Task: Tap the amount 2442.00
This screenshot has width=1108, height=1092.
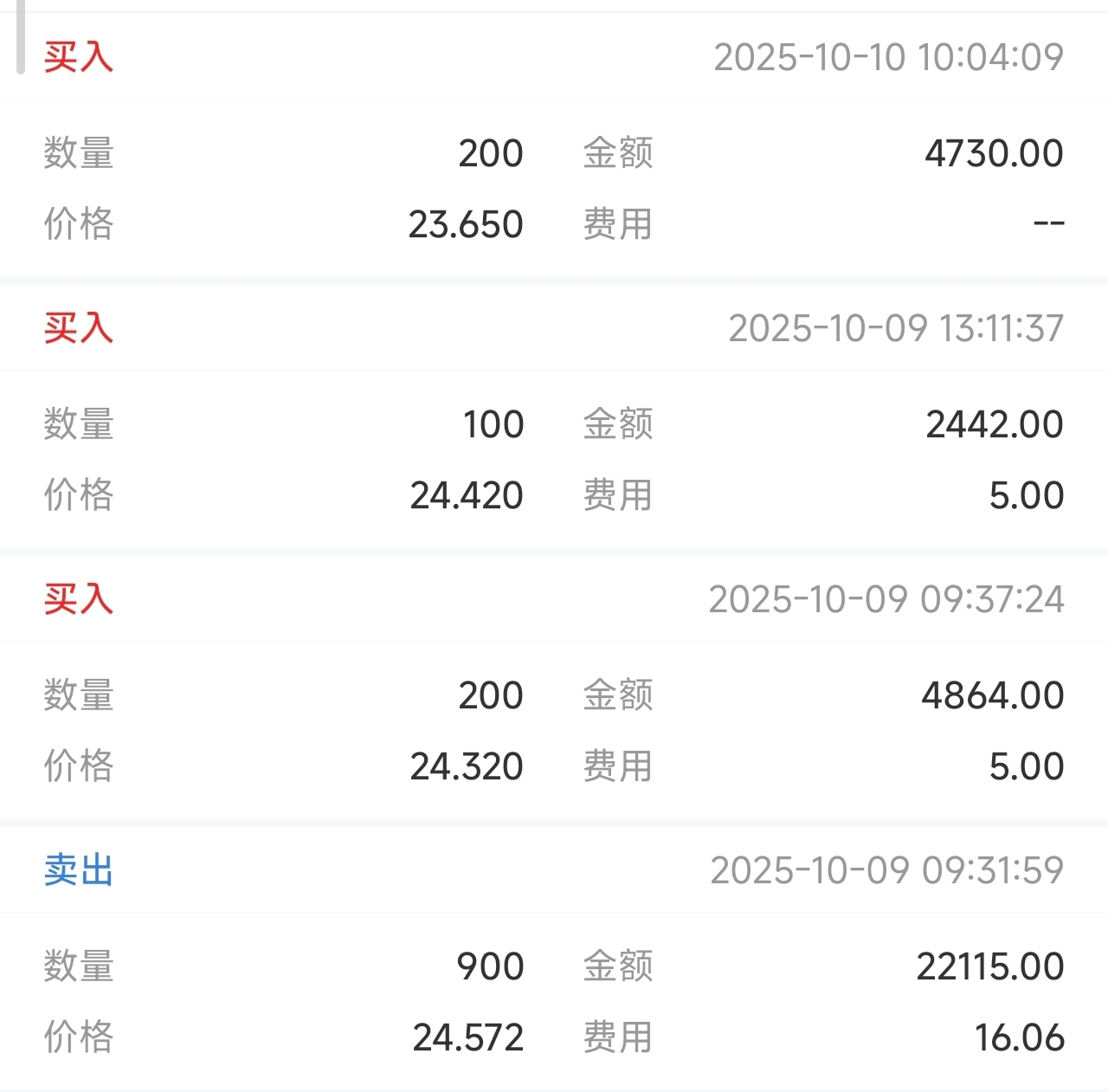Action: point(994,424)
